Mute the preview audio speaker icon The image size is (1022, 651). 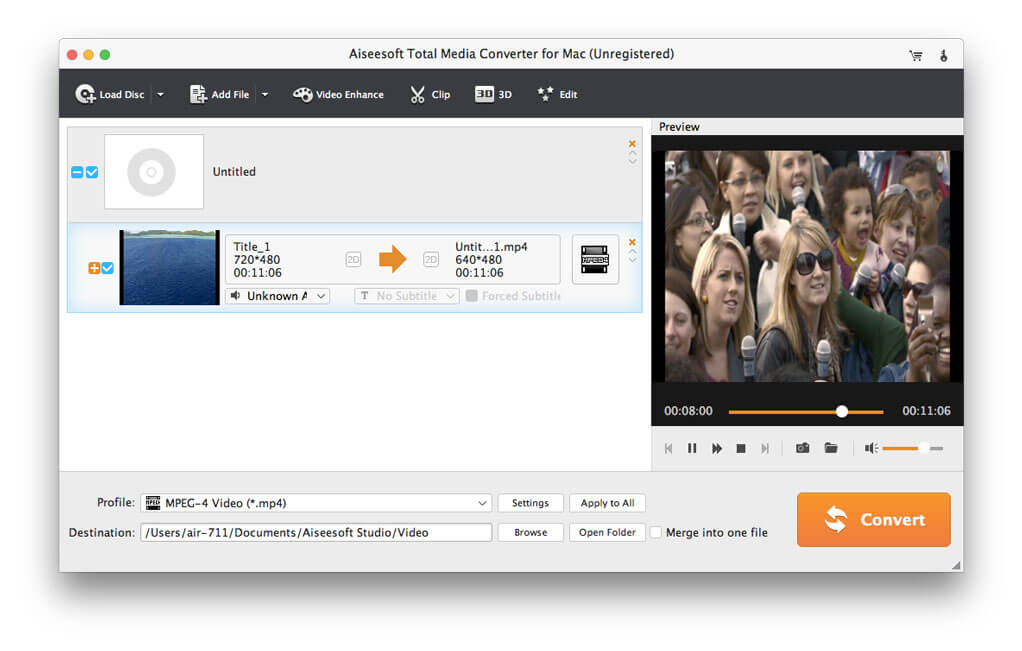pyautogui.click(x=871, y=448)
